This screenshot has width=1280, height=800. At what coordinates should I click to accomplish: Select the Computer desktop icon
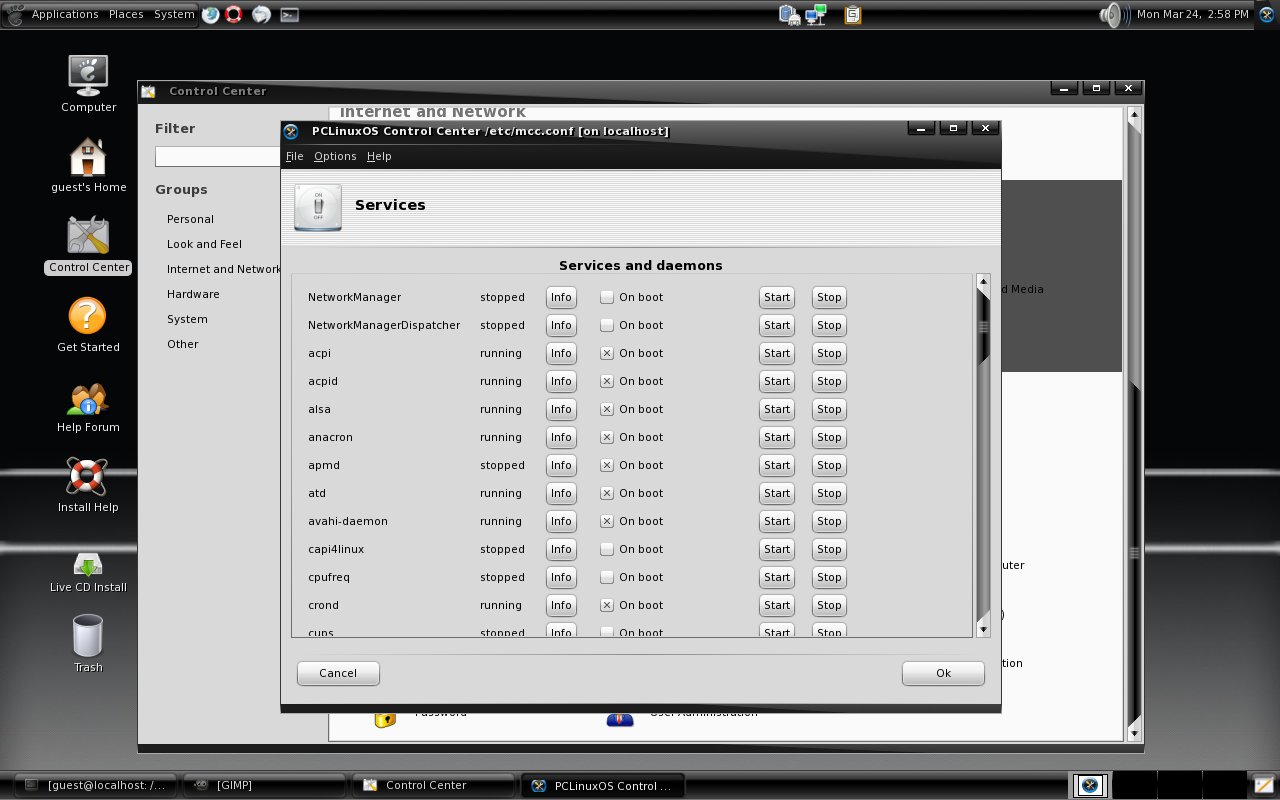pyautogui.click(x=89, y=84)
